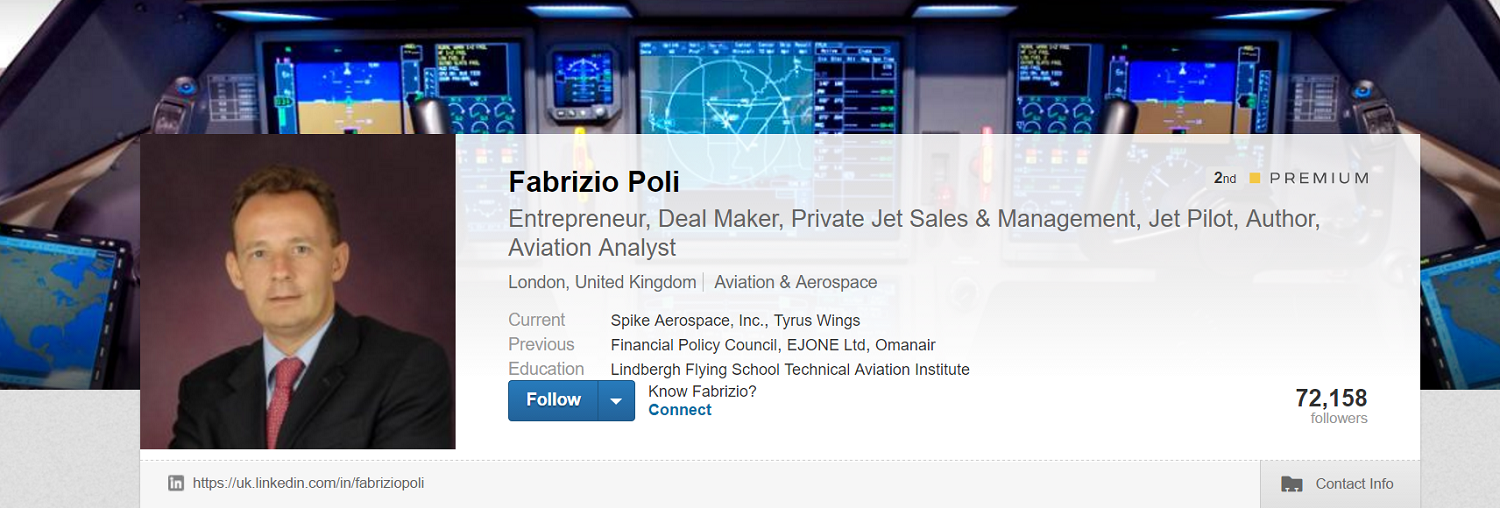View the 72,158 followers count

coord(1330,399)
